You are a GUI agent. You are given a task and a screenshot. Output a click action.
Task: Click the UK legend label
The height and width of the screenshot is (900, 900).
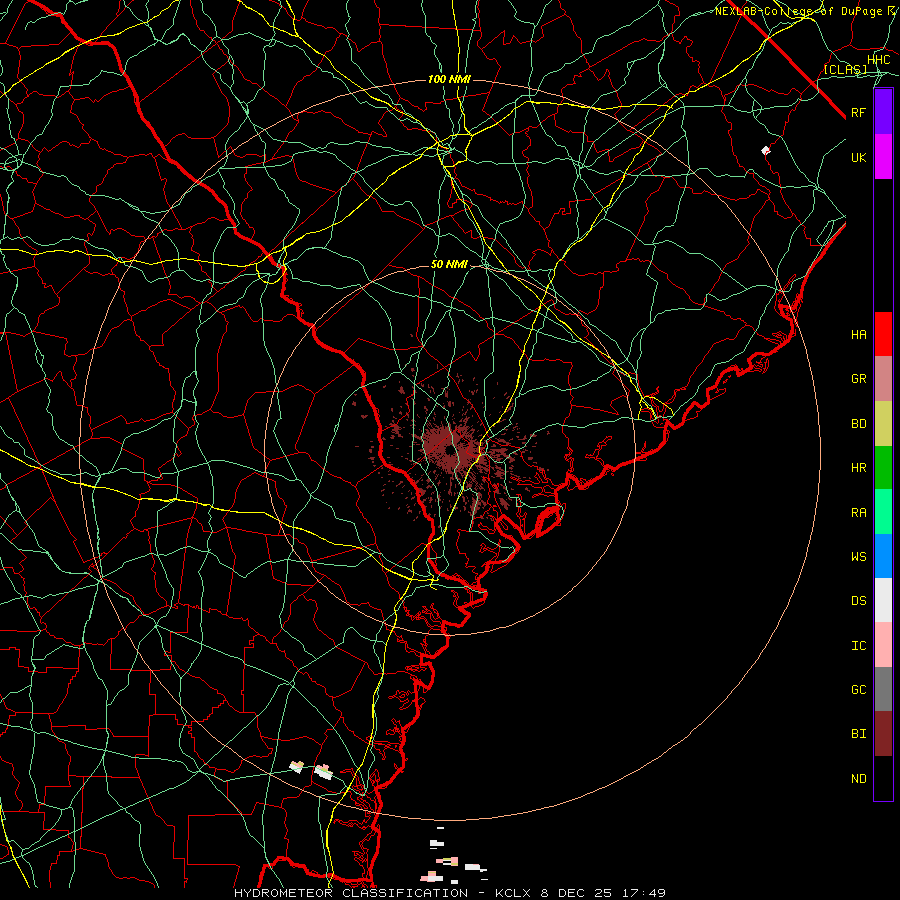pos(858,157)
